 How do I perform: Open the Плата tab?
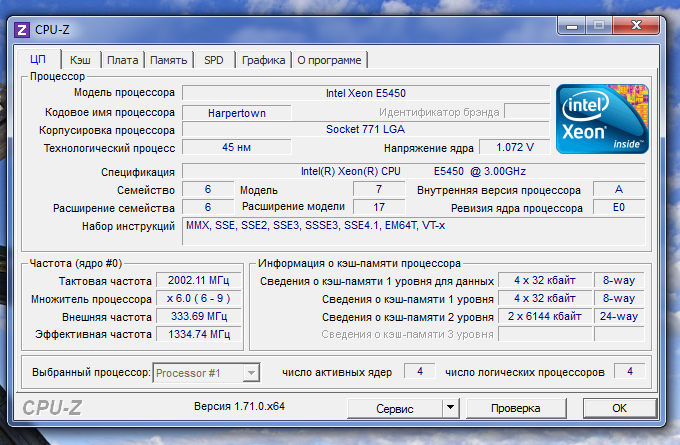tap(123, 60)
